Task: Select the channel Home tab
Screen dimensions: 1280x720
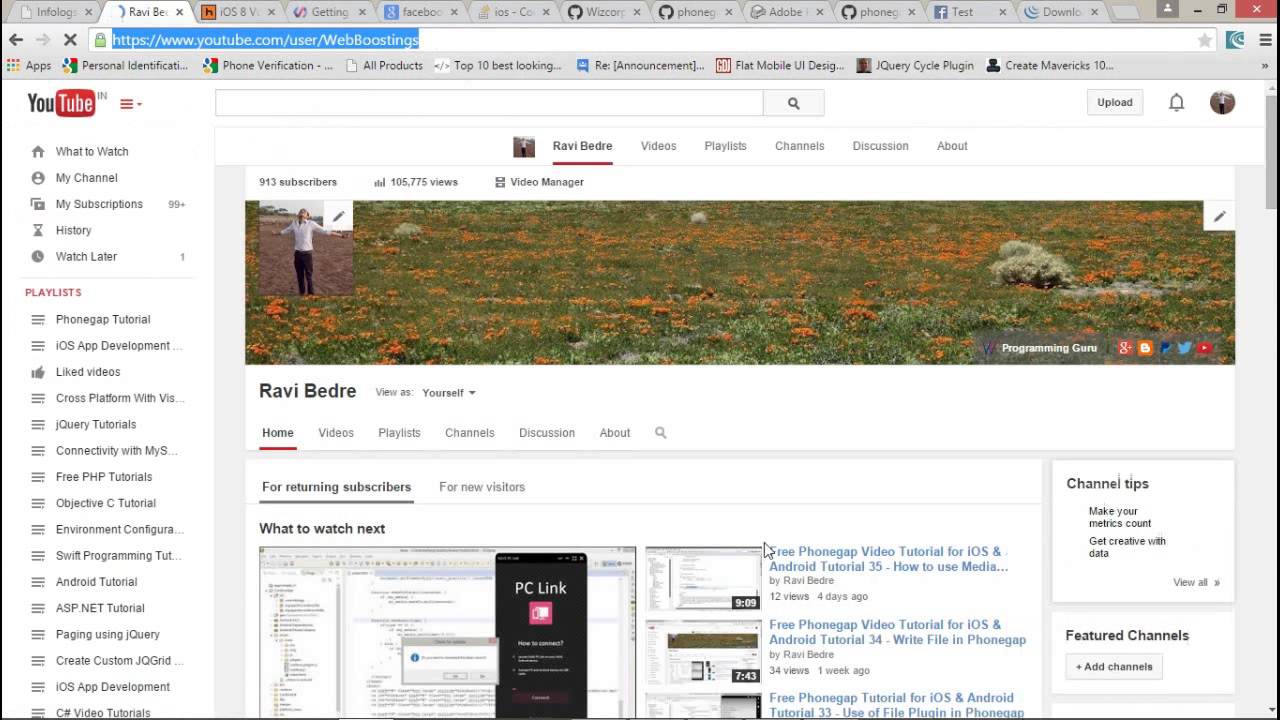Action: 278,433
